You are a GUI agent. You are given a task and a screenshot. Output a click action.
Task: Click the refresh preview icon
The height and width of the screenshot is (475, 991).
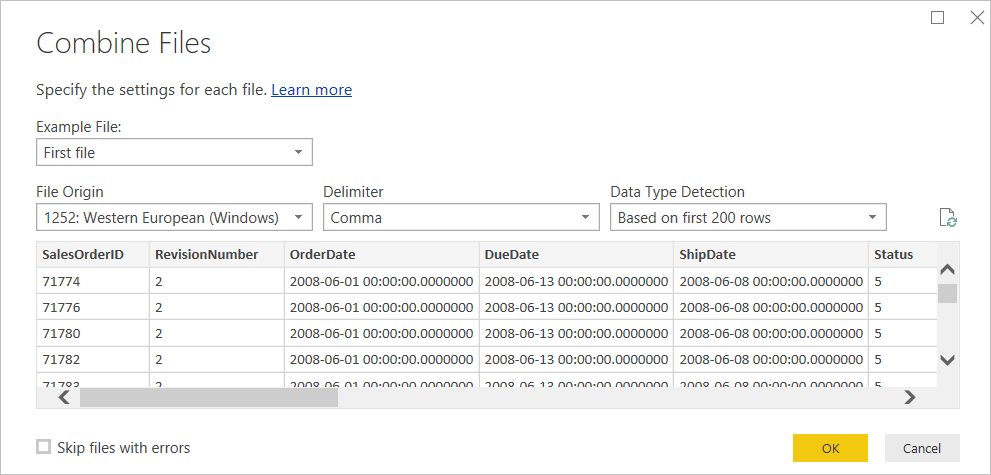tap(948, 218)
